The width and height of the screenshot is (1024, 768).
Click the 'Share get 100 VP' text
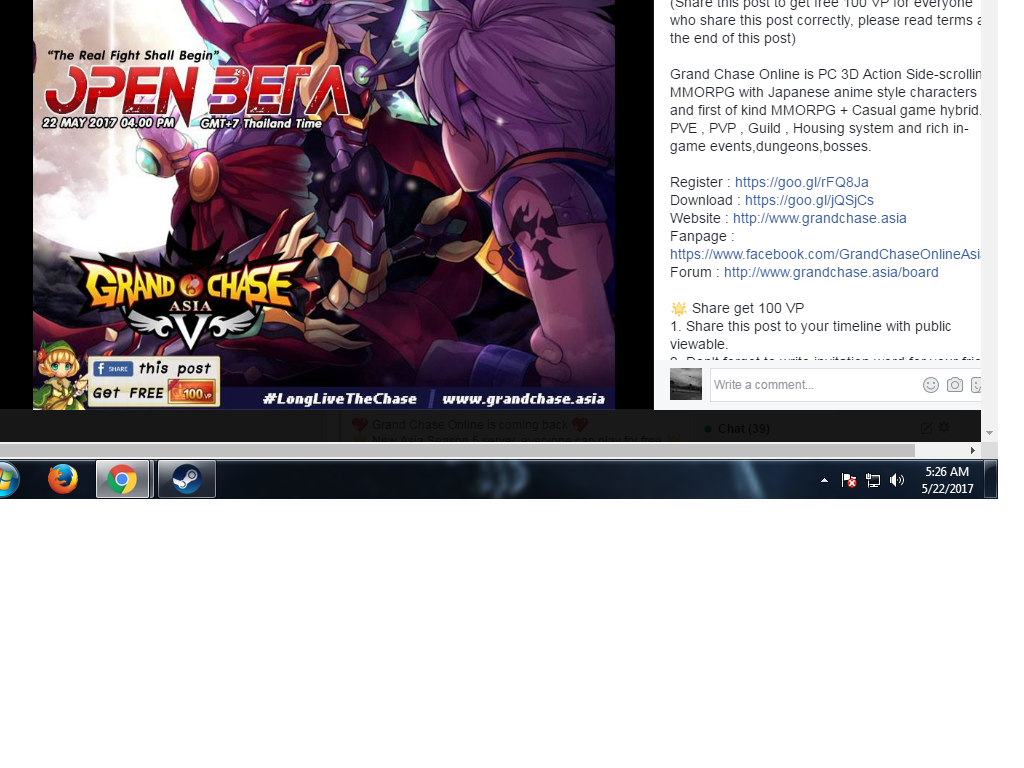pos(748,308)
